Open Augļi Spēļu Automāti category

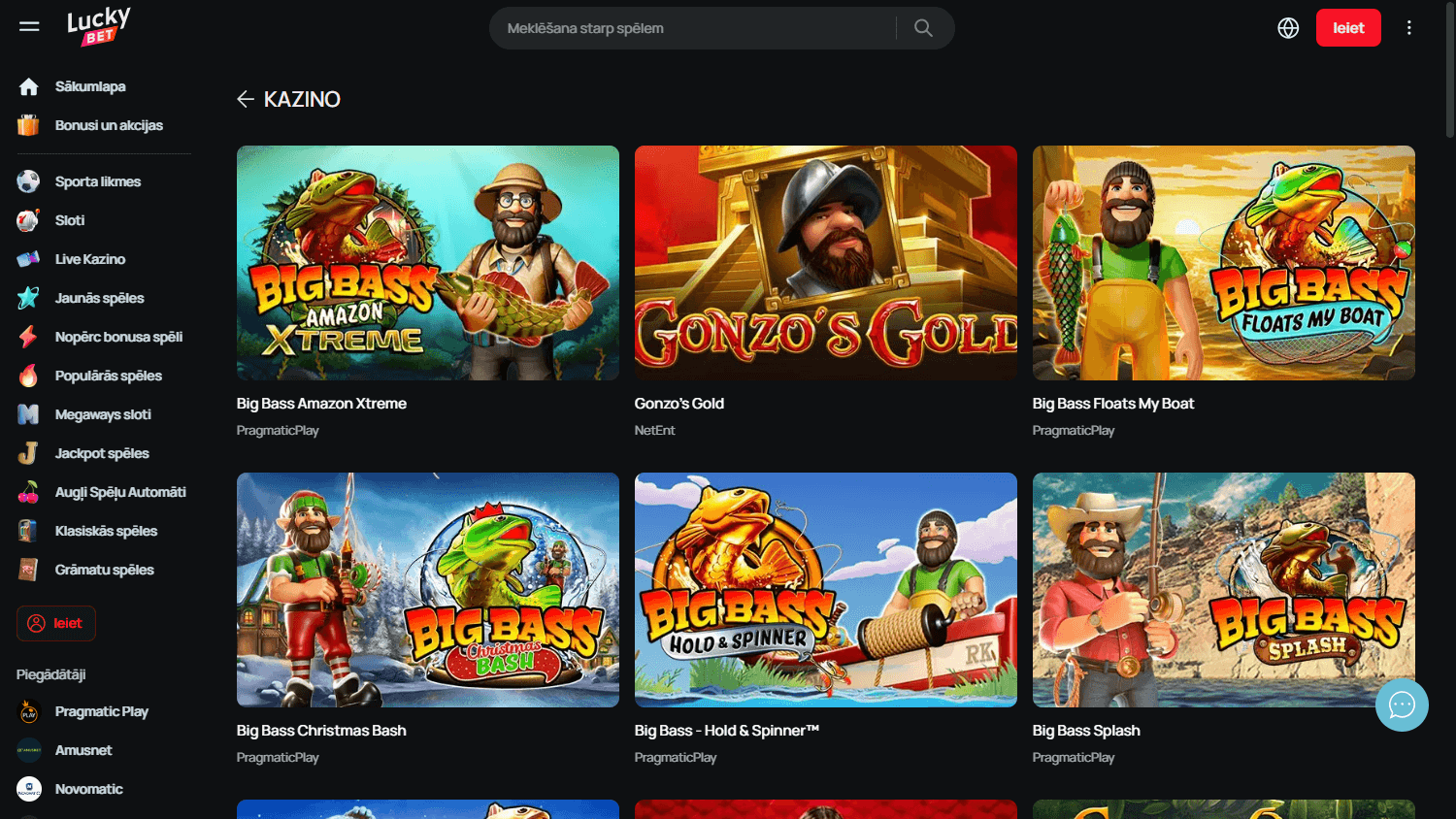(120, 492)
